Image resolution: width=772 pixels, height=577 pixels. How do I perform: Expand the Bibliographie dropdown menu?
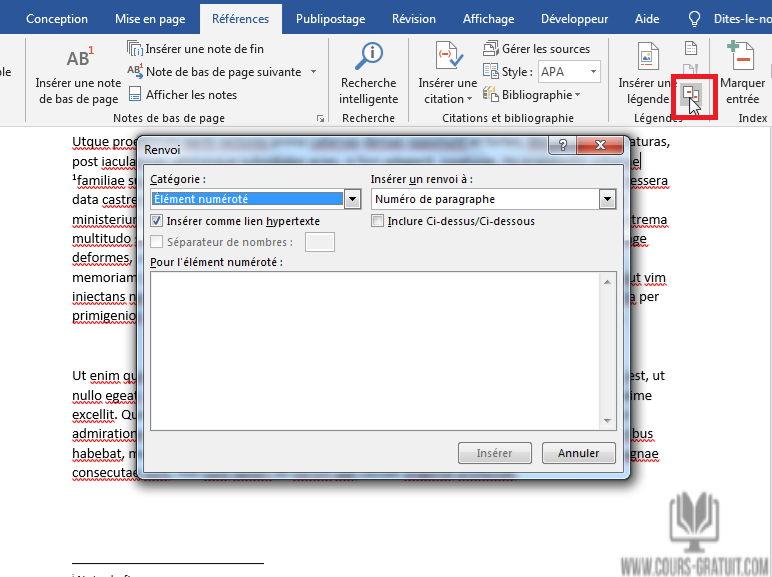pos(578,95)
